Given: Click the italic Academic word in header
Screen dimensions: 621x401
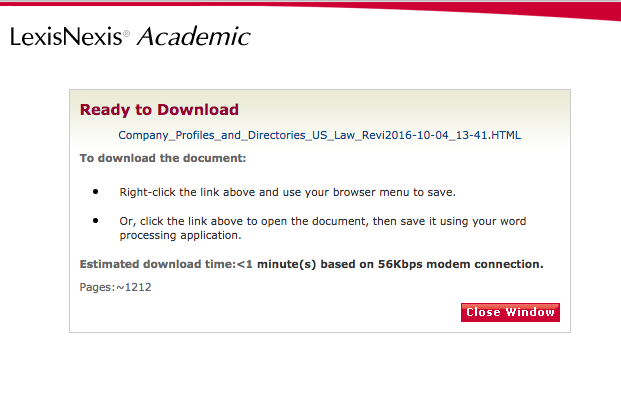Looking at the screenshot, I should click(194, 36).
